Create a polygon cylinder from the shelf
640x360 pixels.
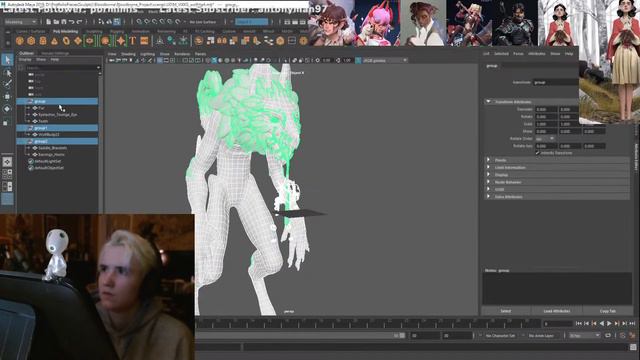point(43,41)
